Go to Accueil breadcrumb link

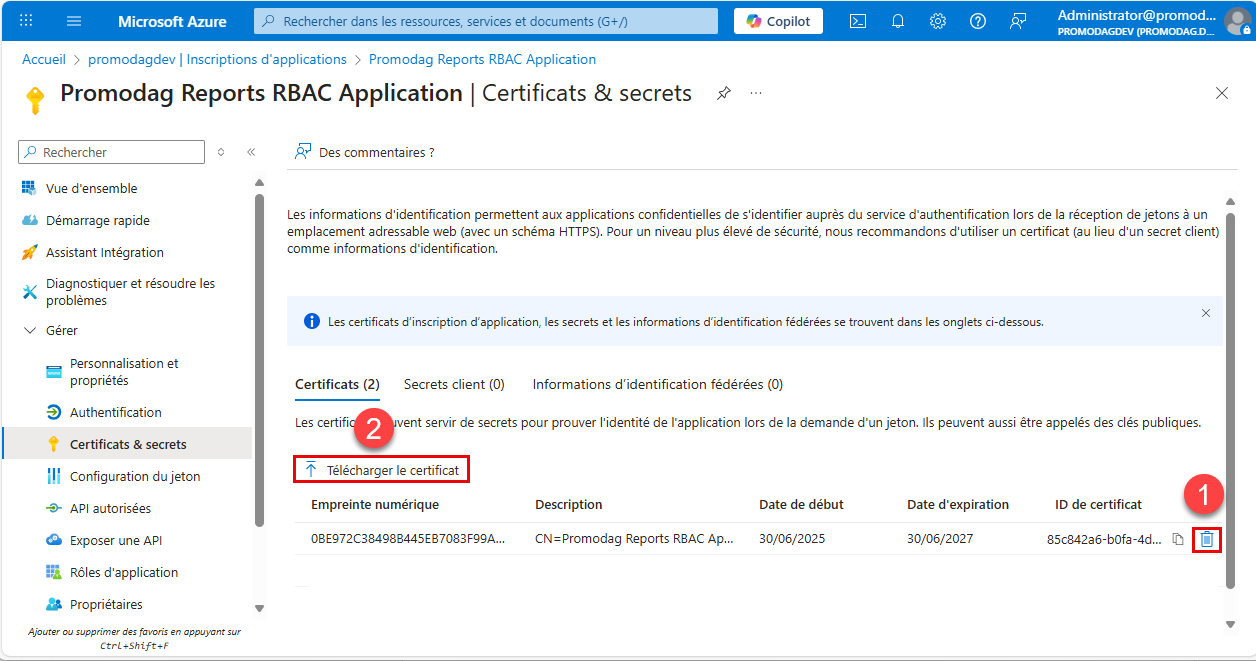(44, 59)
